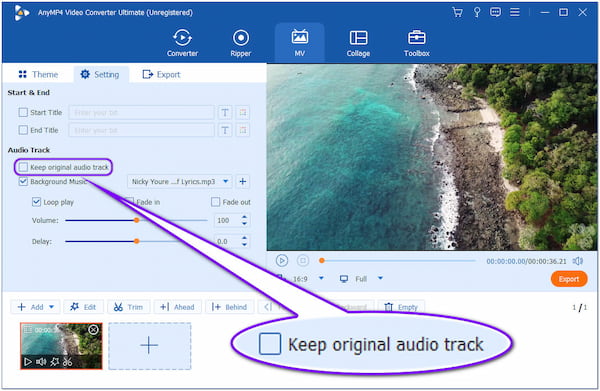Mute the preview with speaker icon
The width and height of the screenshot is (600, 391).
pos(577,261)
